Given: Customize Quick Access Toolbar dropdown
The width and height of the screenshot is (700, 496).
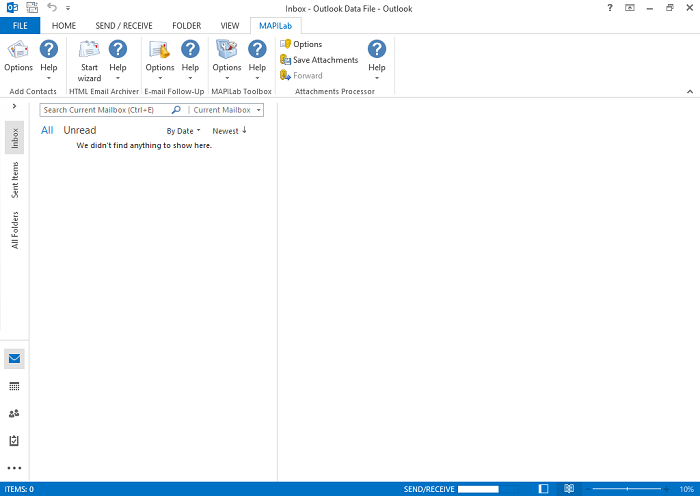Looking at the screenshot, I should pos(68,8).
